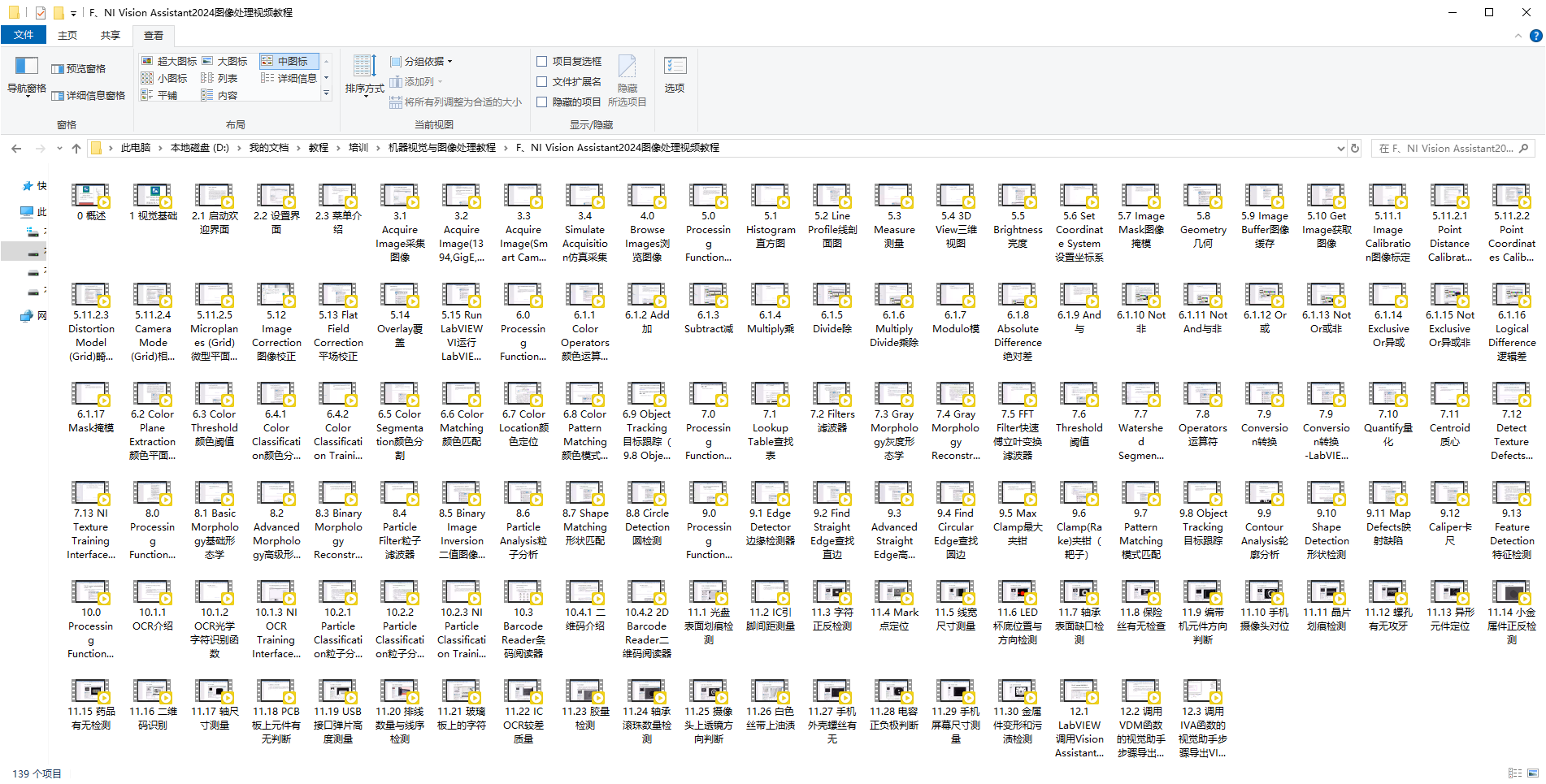Select the 3.1 Acquire Image采集图像 video
Image resolution: width=1546 pixels, height=784 pixels.
(400, 223)
